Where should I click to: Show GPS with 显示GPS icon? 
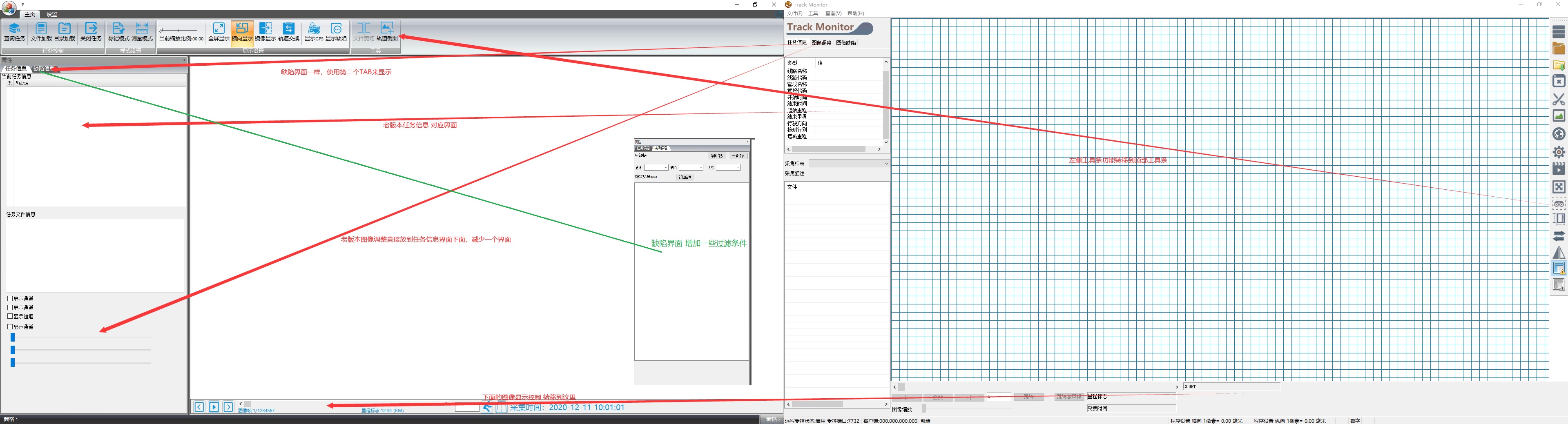[x=314, y=32]
